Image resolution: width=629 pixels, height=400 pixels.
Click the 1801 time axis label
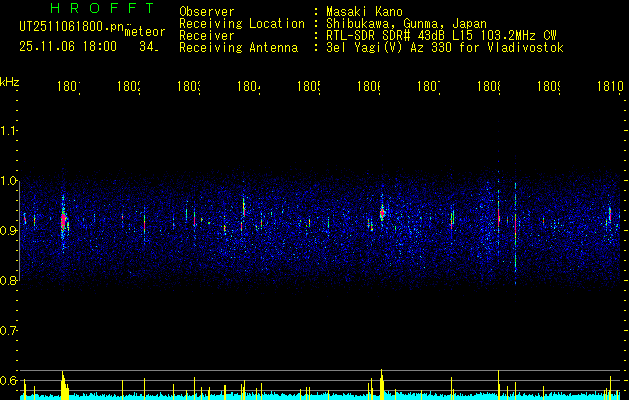pyautogui.click(x=69, y=86)
